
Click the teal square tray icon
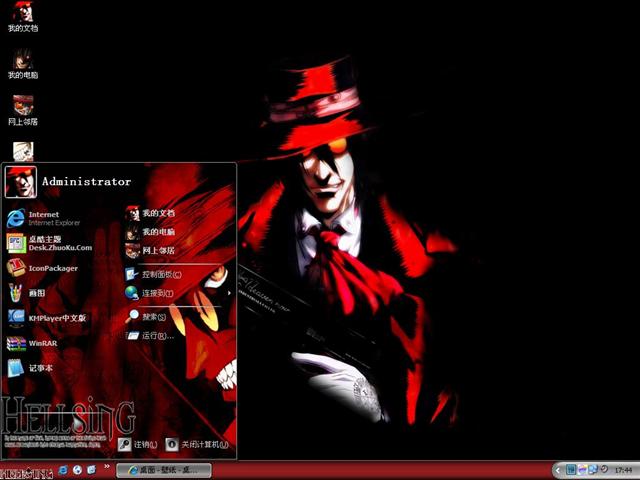click(x=571, y=470)
